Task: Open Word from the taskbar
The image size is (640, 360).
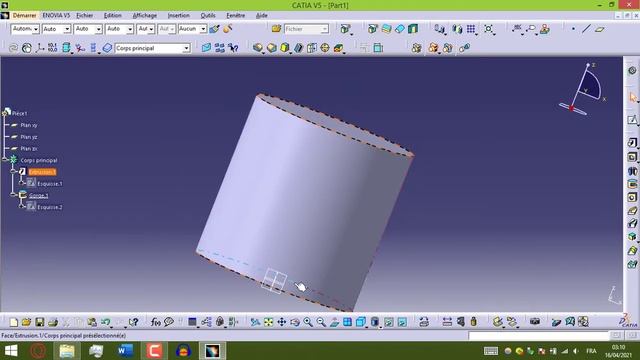Action: [x=125, y=351]
